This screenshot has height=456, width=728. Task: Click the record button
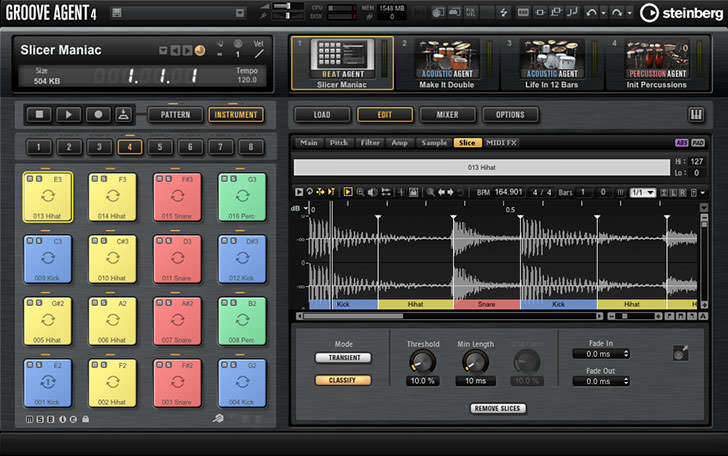(x=98, y=114)
